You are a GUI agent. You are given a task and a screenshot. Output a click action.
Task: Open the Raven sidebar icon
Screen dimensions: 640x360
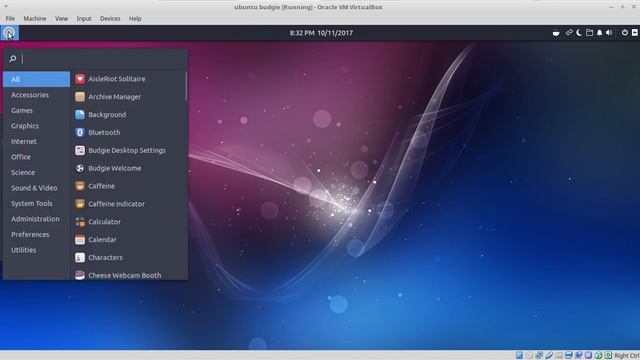635,33
